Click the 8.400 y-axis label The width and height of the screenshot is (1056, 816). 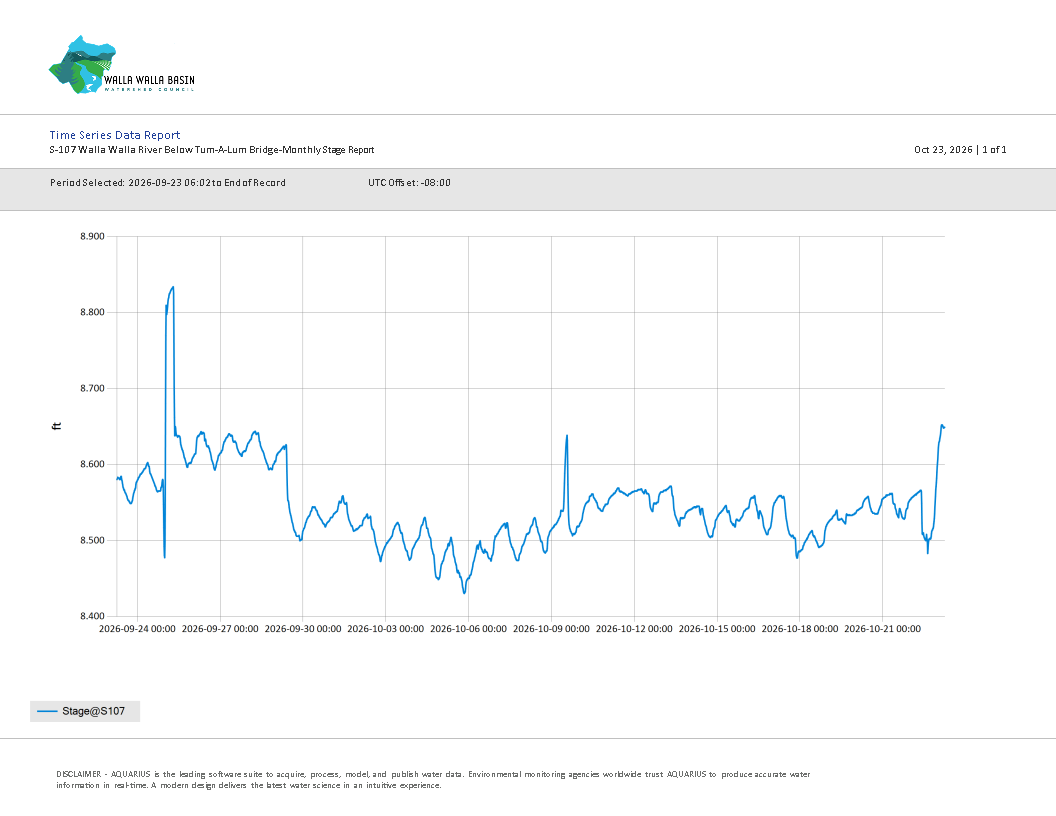(x=92, y=616)
